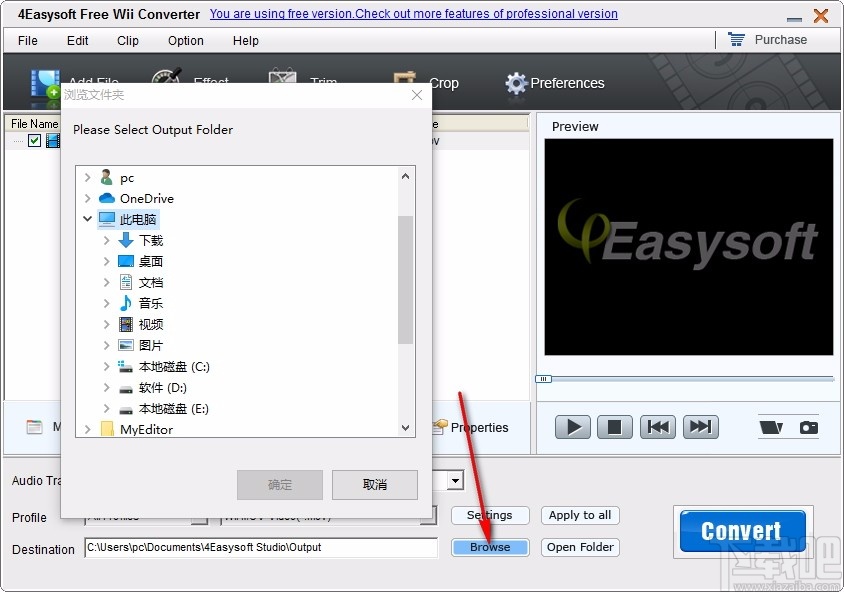
Task: Play the preview video
Action: click(571, 427)
